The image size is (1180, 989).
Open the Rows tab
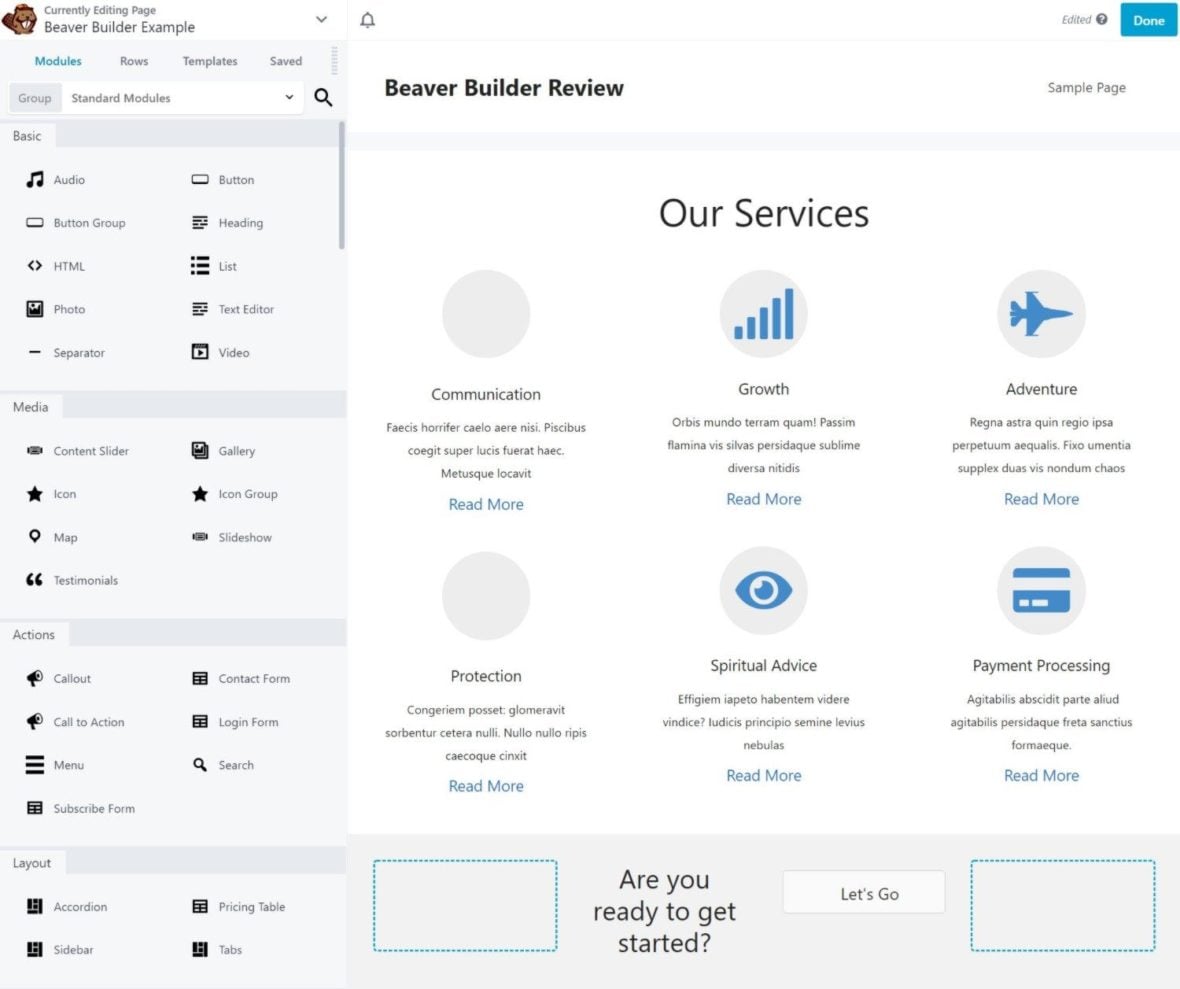click(x=133, y=61)
